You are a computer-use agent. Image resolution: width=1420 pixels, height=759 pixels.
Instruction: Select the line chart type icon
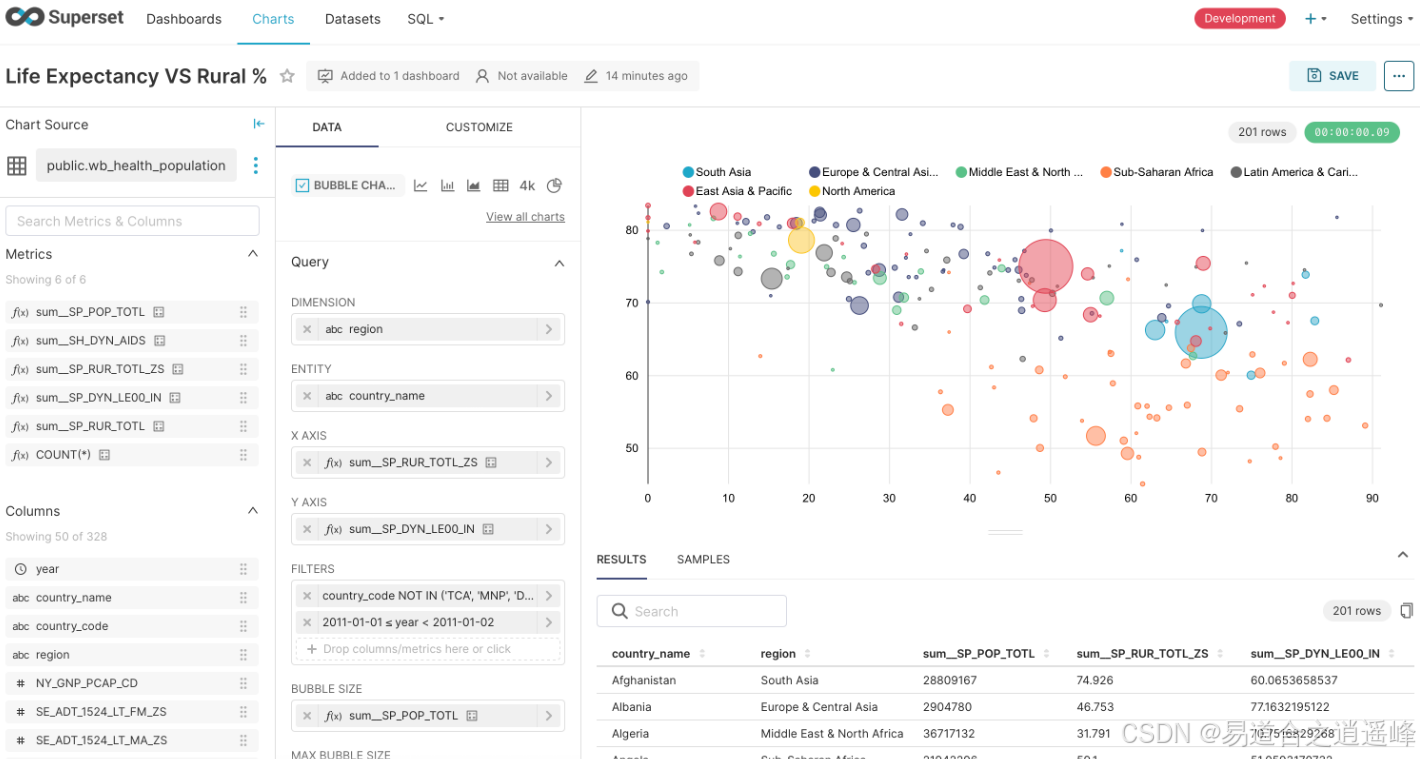(421, 185)
